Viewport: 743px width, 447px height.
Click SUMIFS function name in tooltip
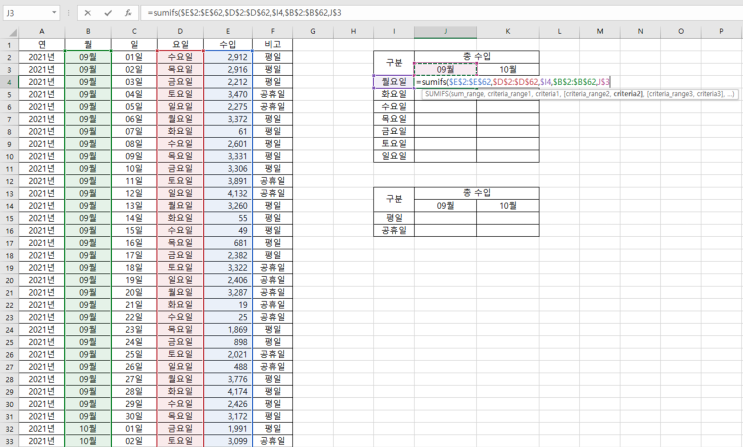pyautogui.click(x=436, y=94)
